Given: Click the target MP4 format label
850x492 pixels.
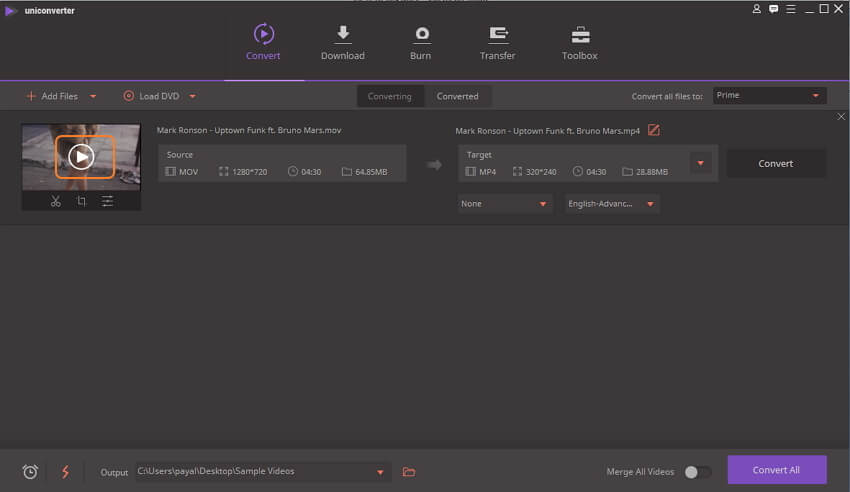Looking at the screenshot, I should [x=487, y=172].
